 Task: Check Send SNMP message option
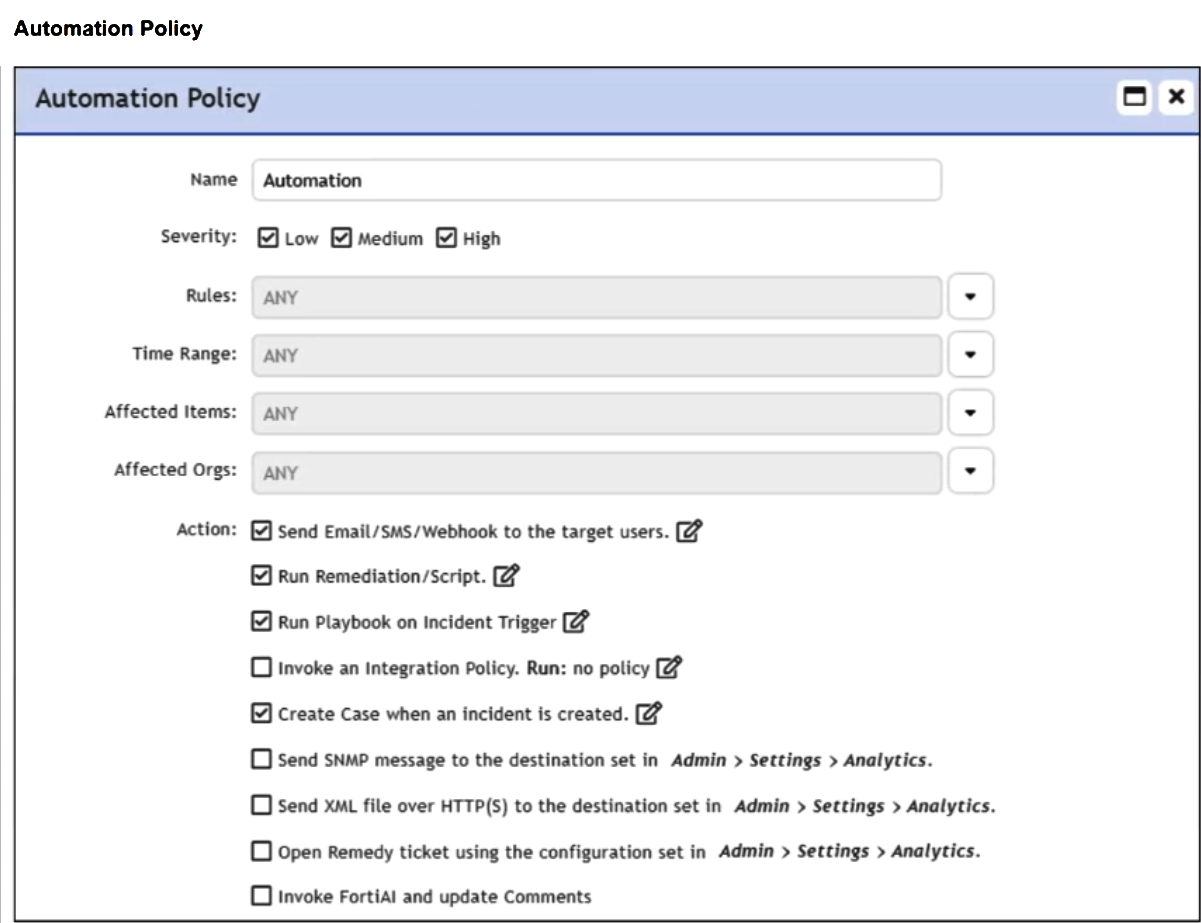[x=261, y=759]
